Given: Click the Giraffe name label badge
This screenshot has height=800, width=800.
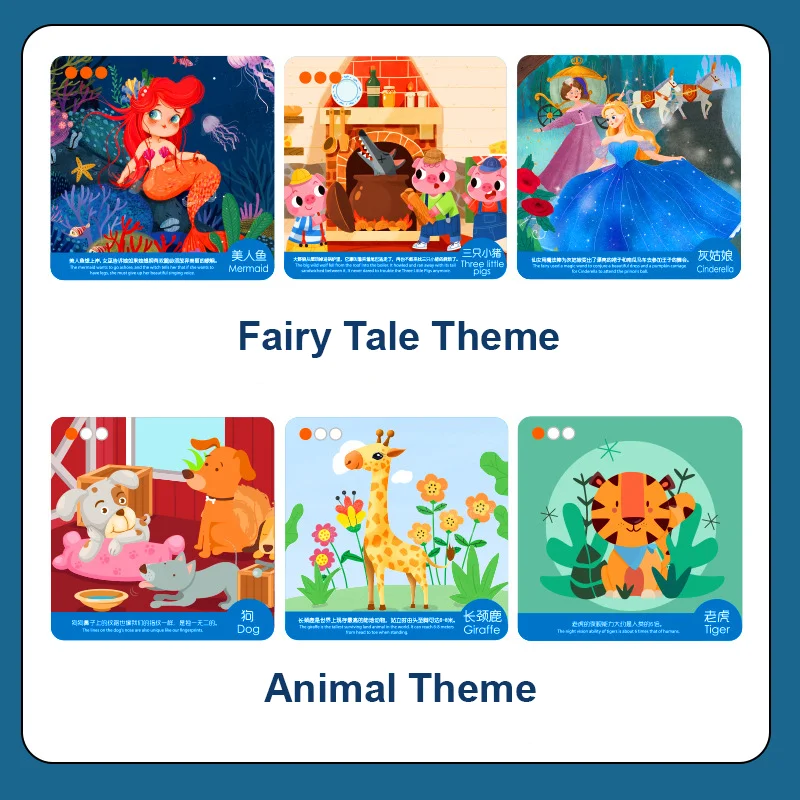Looking at the screenshot, I should [483, 621].
